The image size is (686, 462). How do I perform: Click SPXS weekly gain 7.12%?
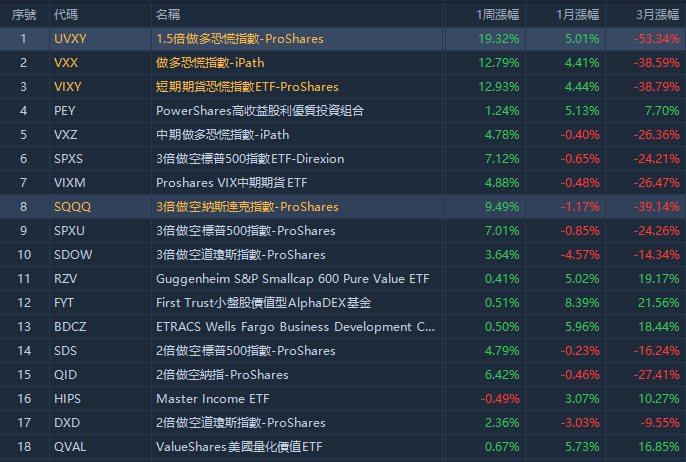pos(502,159)
